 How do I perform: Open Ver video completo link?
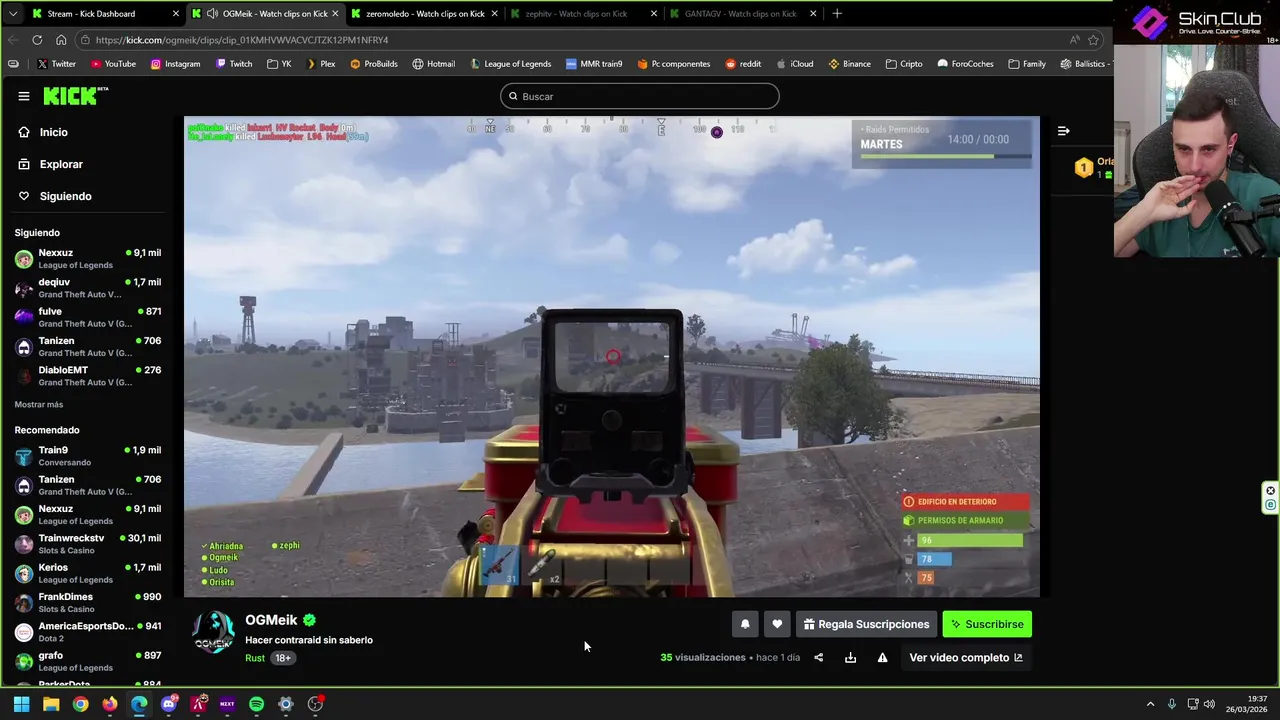966,657
